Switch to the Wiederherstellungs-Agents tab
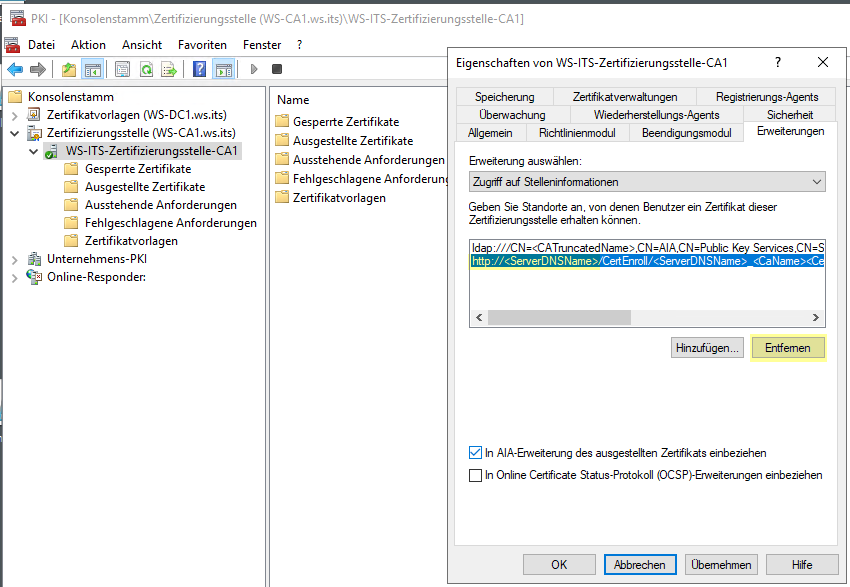This screenshot has height=587, width=850. [656, 114]
